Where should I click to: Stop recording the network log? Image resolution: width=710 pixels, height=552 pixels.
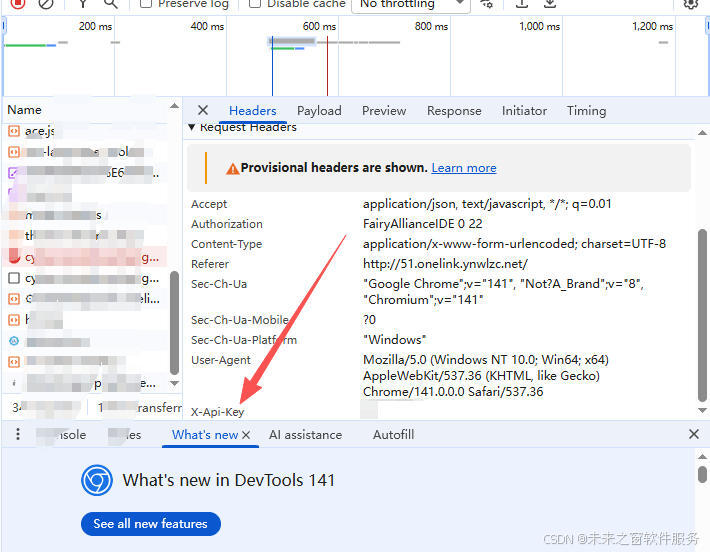(x=18, y=3)
